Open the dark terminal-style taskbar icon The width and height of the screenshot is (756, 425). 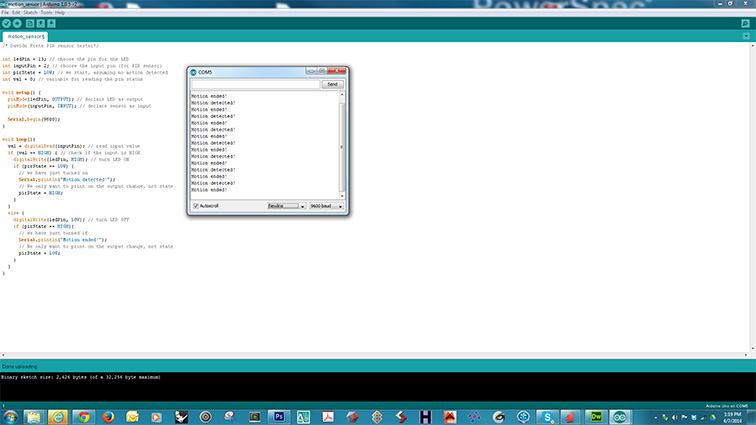(255, 417)
